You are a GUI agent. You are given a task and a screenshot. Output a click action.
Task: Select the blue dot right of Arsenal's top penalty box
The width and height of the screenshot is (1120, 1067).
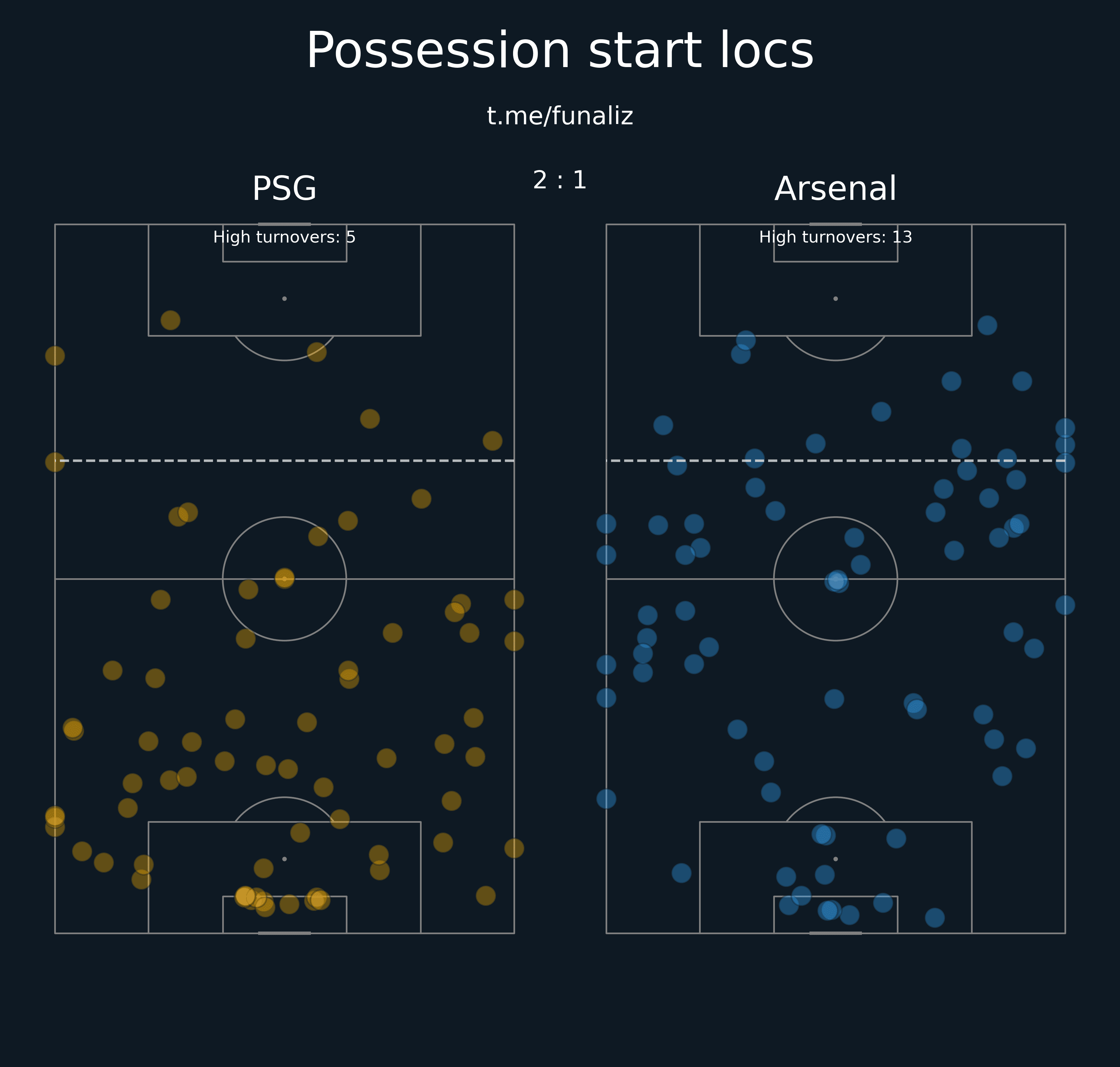click(x=987, y=325)
